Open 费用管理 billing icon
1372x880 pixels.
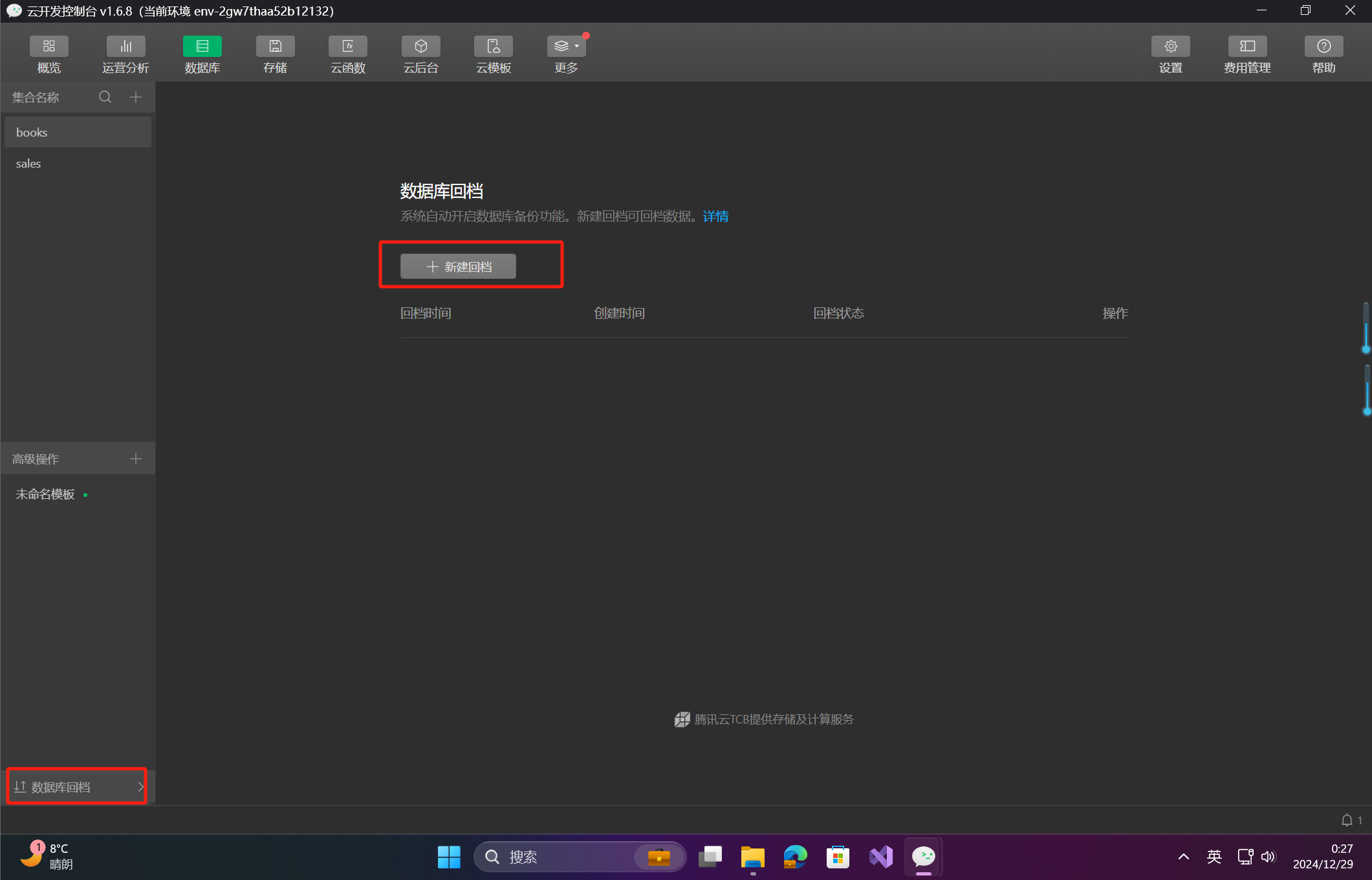pyautogui.click(x=1247, y=47)
